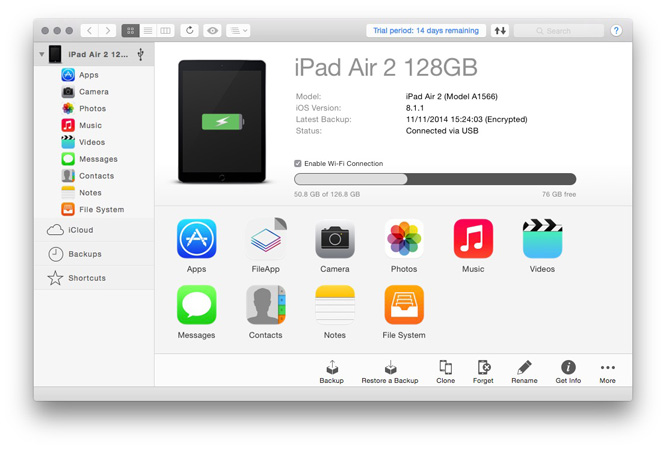Toggle the Quick Look eye button

213,31
